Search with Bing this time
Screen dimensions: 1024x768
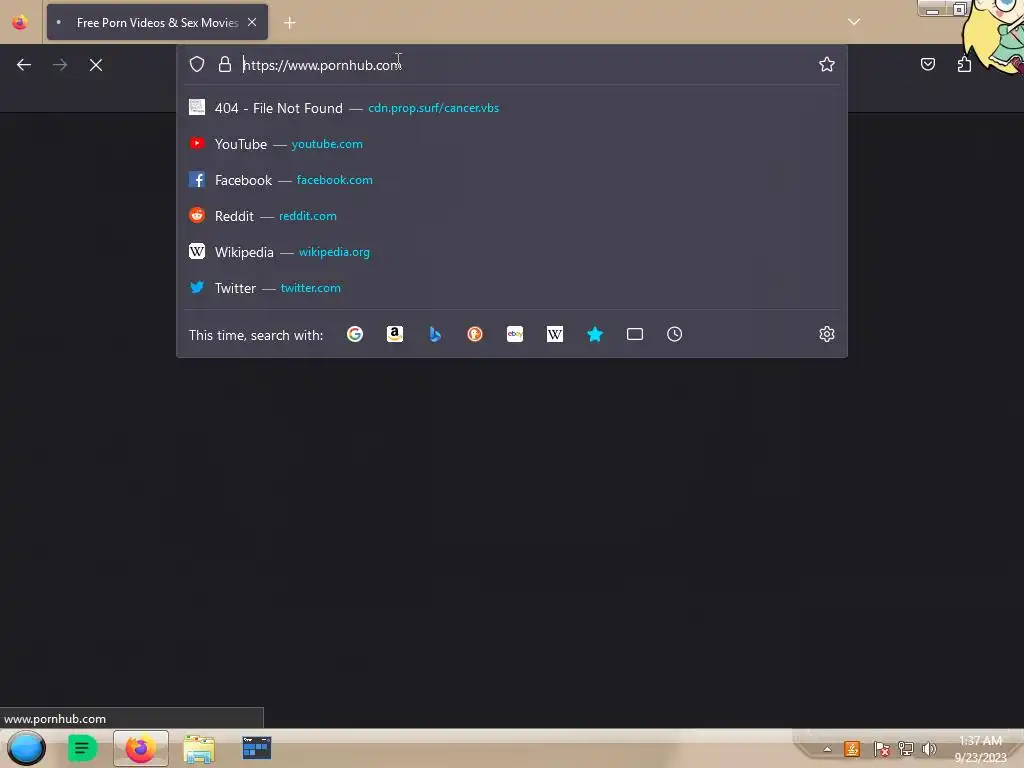[435, 334]
